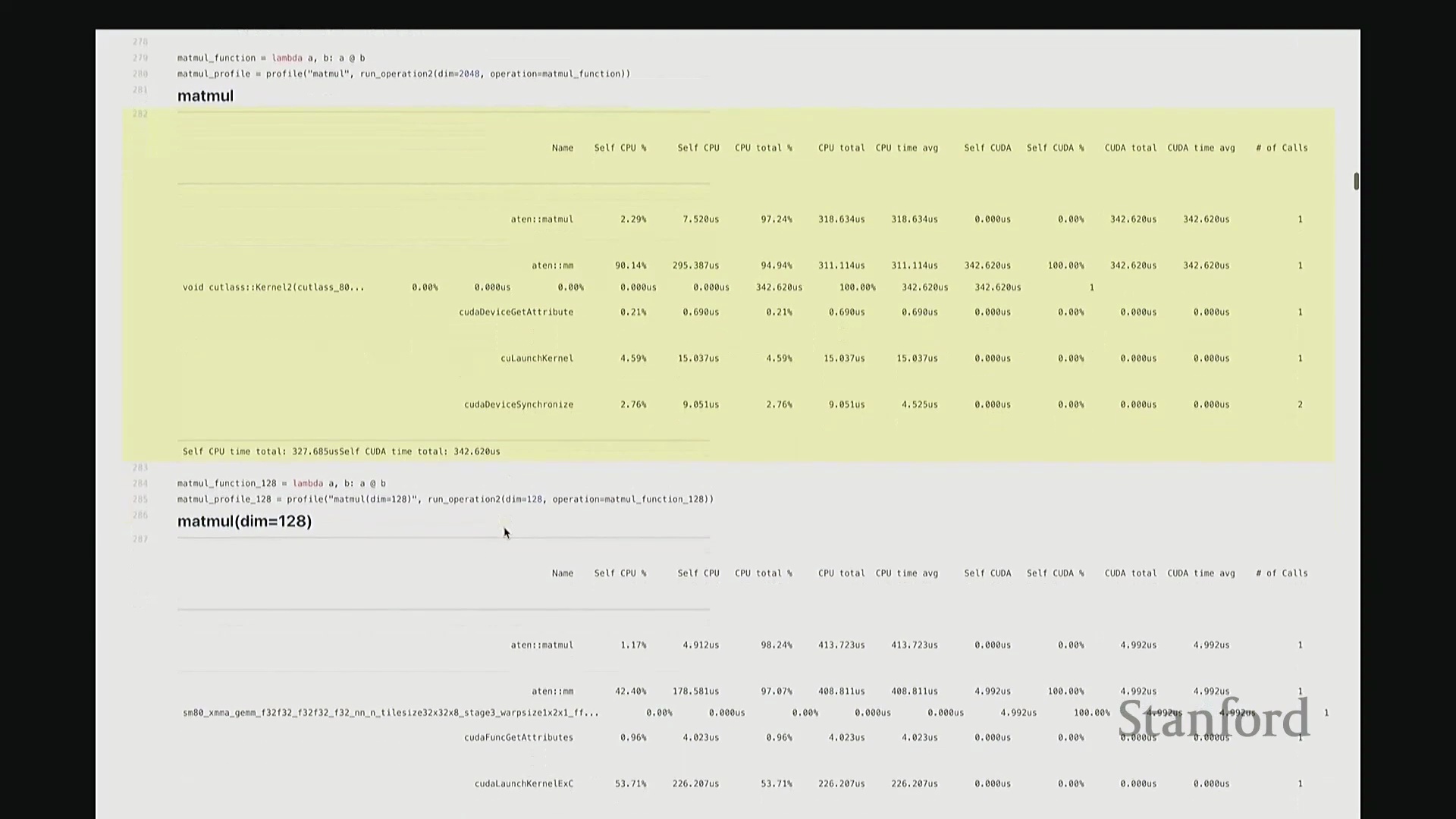Click line number 282 in the gutter
Viewport: 1456px width, 819px height.
tap(140, 114)
